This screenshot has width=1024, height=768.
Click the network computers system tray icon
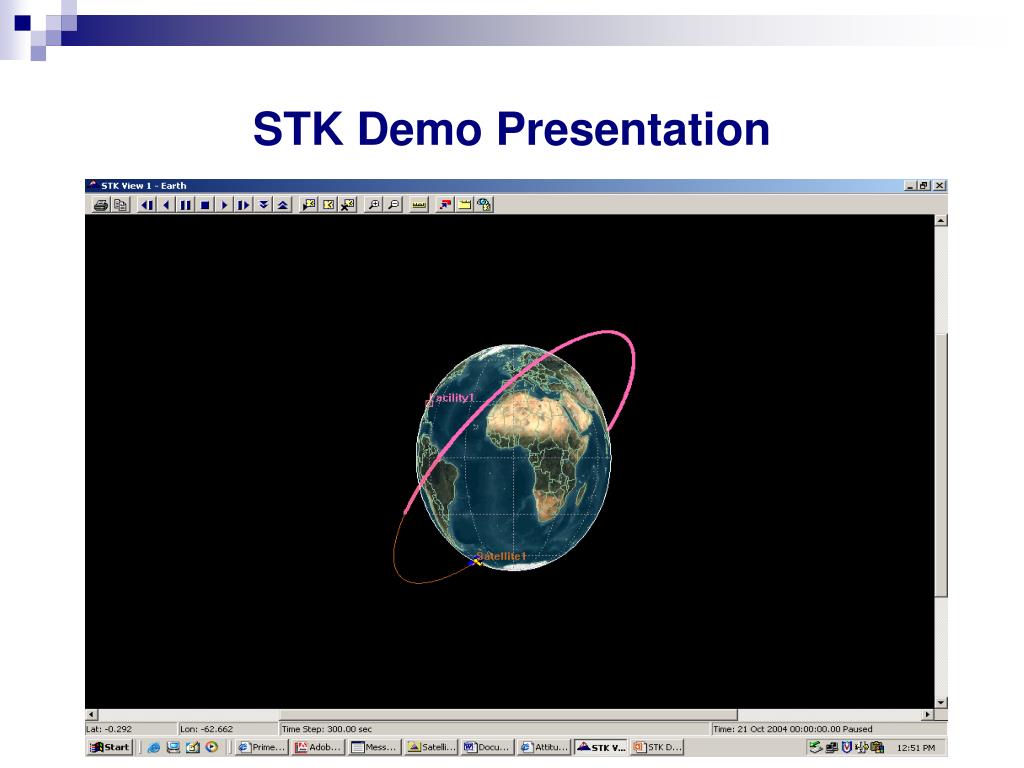pos(832,747)
